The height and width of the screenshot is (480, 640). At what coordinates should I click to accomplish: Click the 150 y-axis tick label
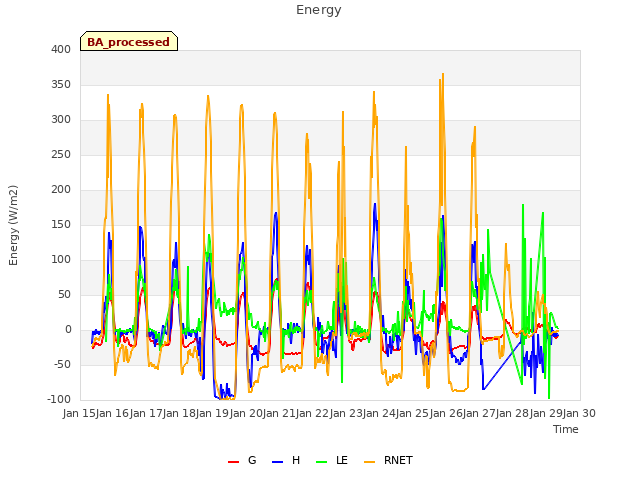(61, 224)
